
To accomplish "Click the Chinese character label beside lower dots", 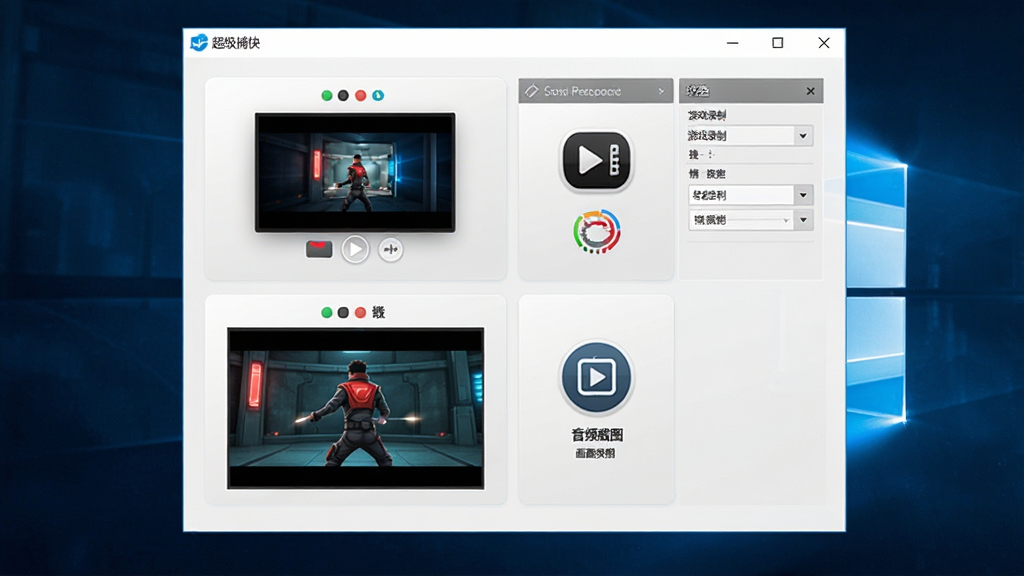I will (378, 313).
